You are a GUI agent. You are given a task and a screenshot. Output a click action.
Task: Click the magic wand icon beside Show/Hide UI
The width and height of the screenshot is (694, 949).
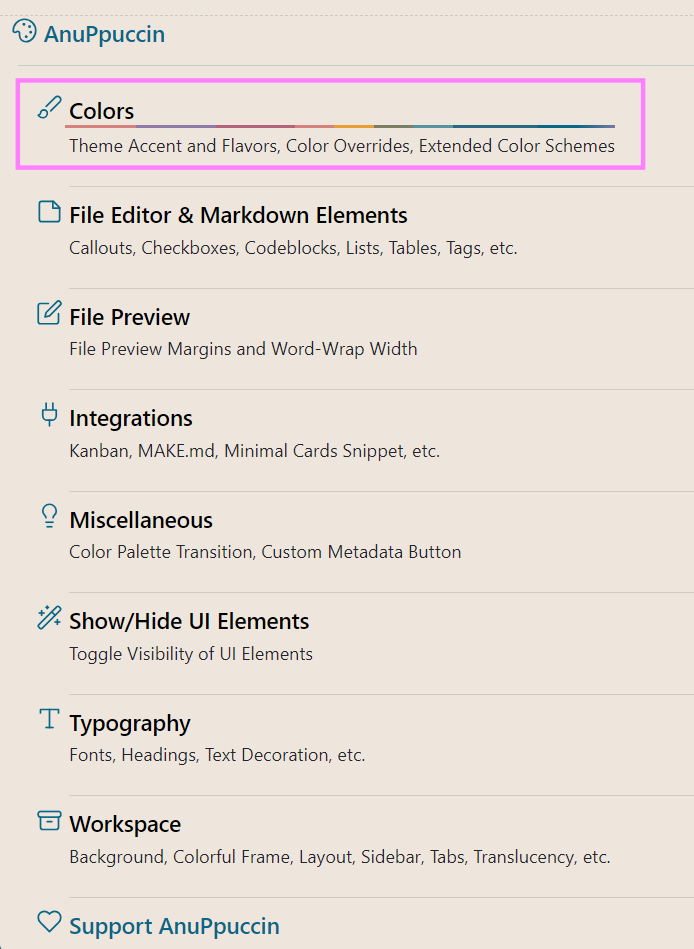49,617
